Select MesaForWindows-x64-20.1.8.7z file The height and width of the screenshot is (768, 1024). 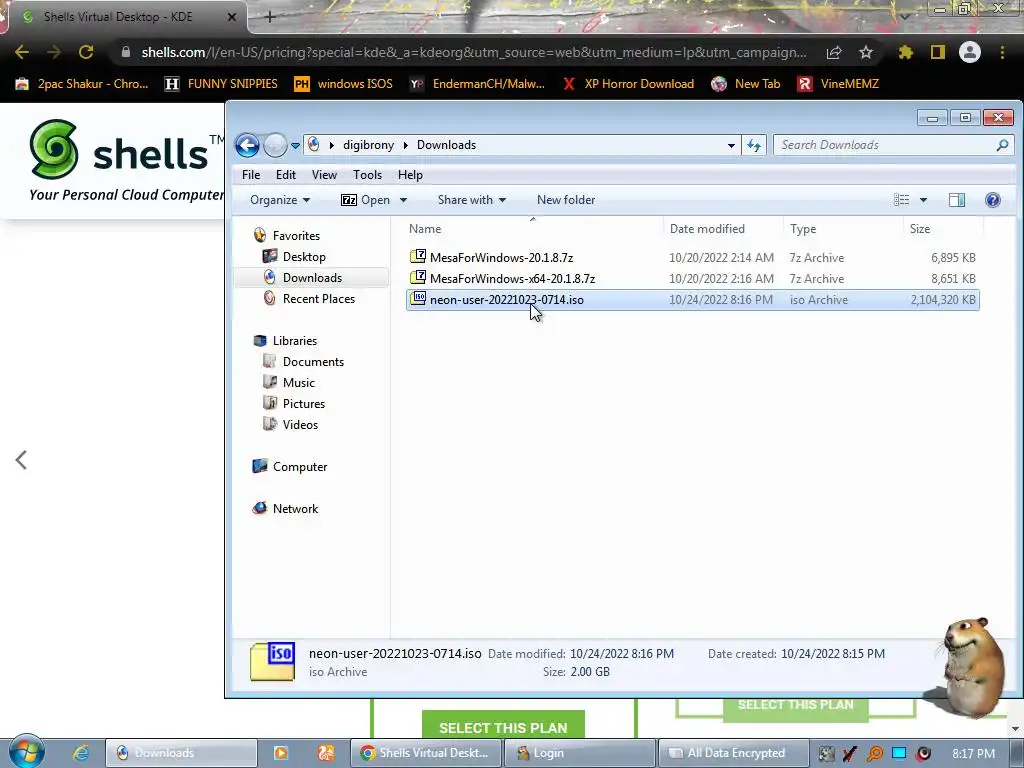[512, 279]
